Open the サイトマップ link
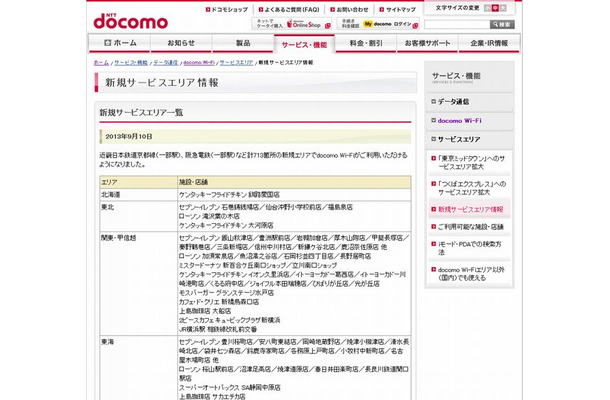 (x=398, y=9)
